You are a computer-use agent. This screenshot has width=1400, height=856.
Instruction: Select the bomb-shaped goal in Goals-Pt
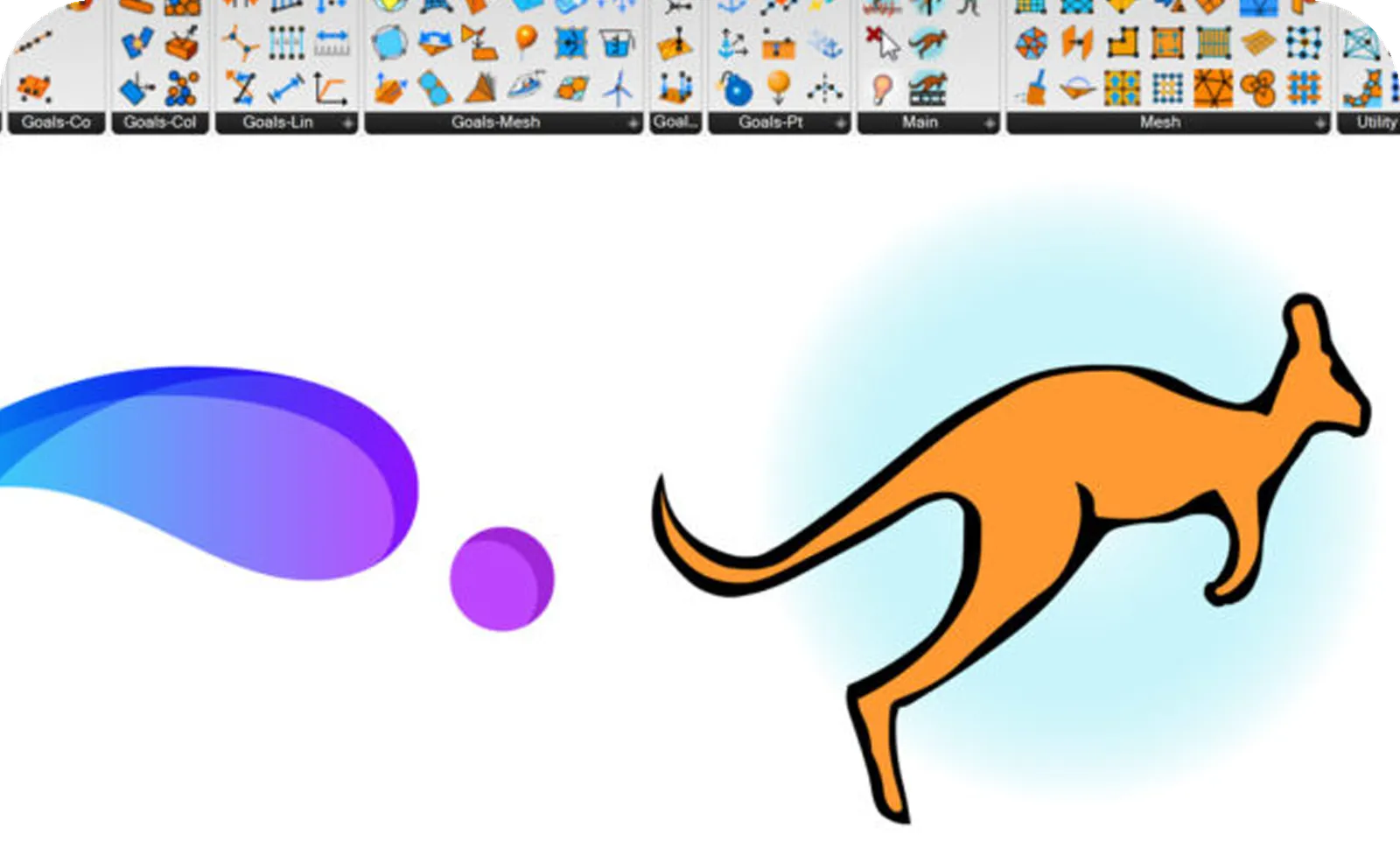[736, 88]
